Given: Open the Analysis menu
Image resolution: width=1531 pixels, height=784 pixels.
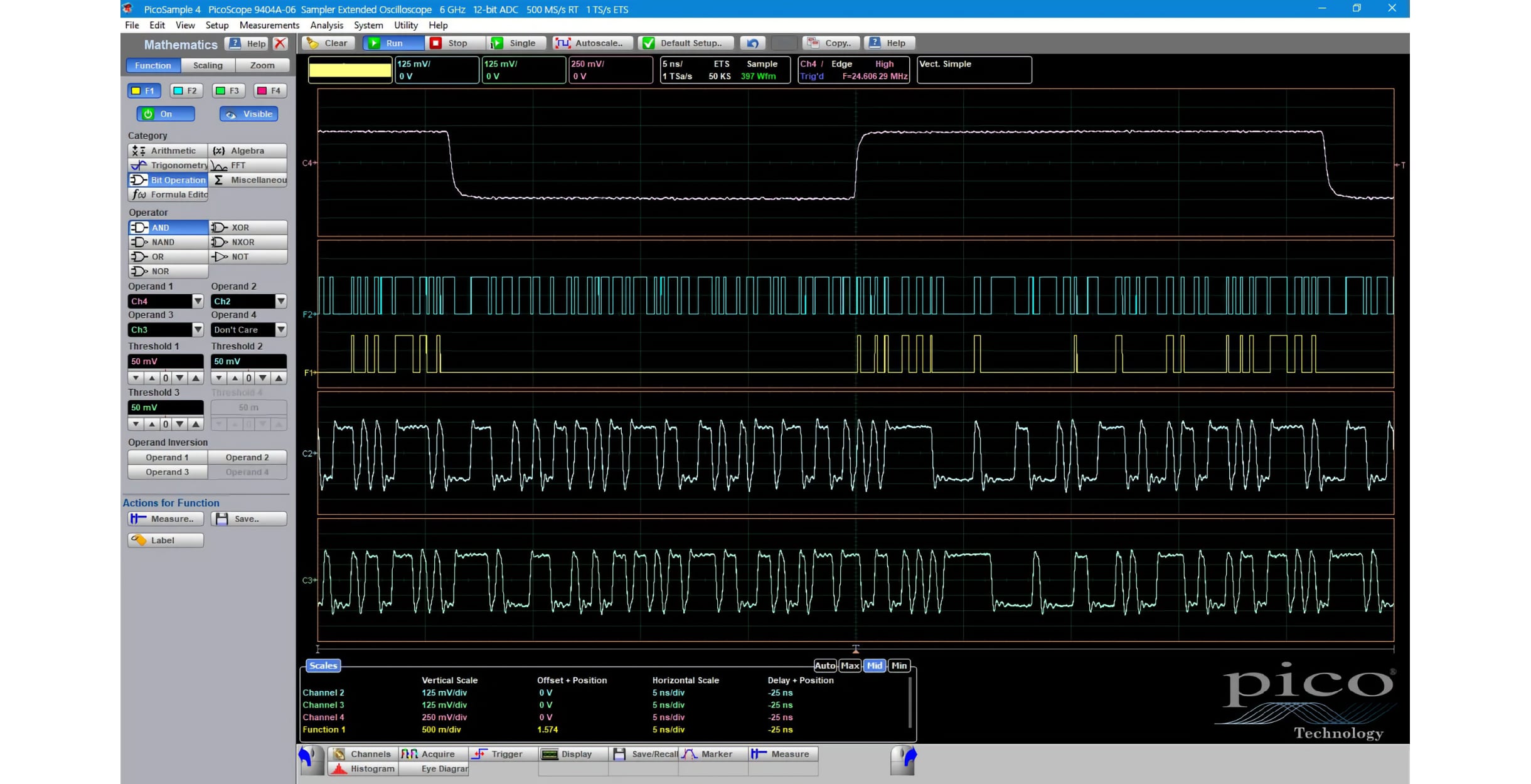Looking at the screenshot, I should [326, 25].
